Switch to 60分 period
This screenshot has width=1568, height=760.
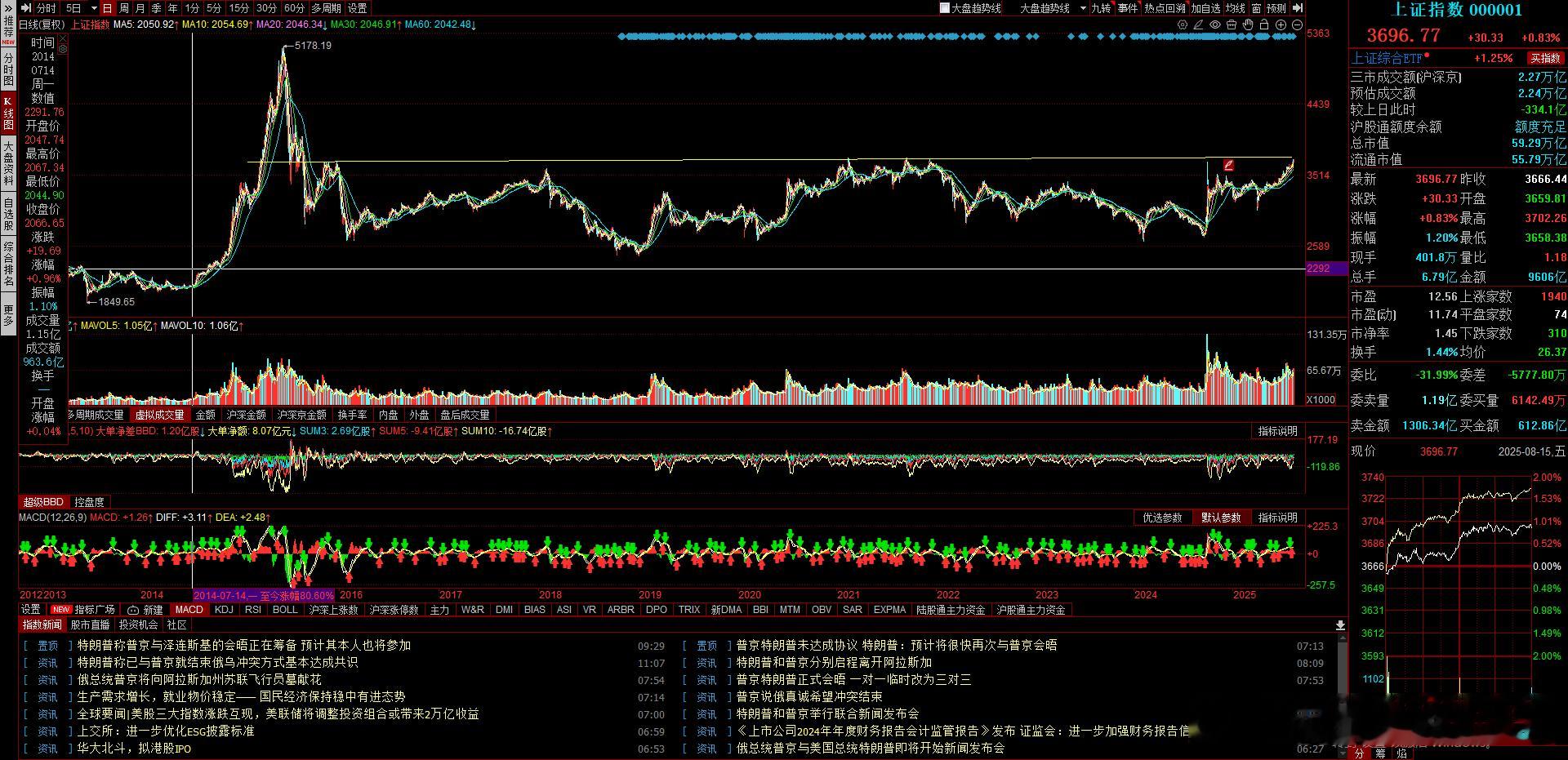tap(294, 8)
